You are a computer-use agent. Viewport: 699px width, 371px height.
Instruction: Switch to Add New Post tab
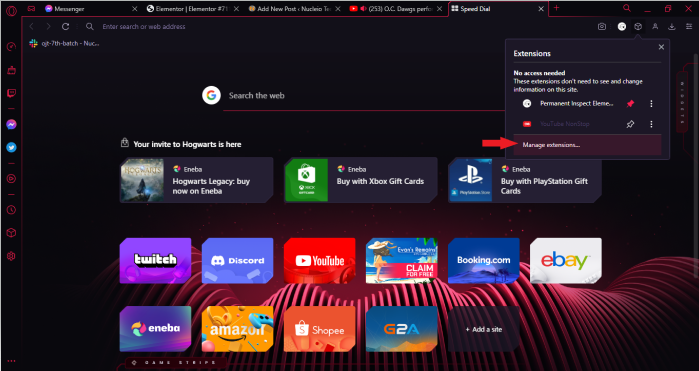(x=294, y=8)
